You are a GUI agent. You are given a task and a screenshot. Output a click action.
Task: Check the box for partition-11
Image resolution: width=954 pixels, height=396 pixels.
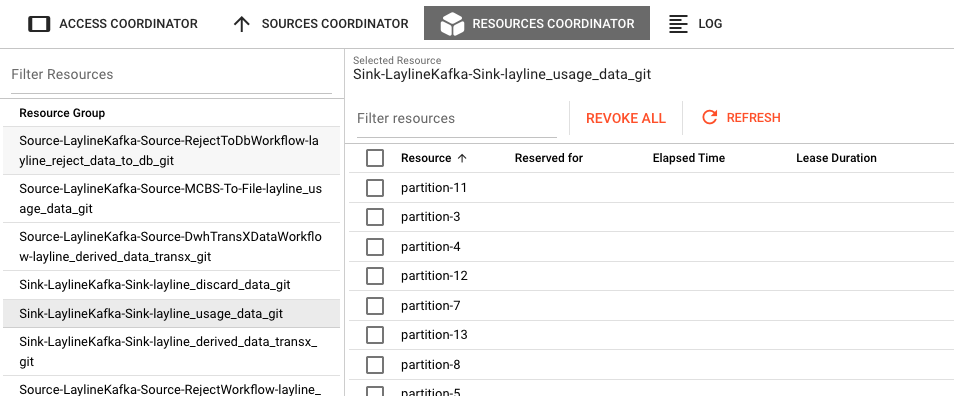click(375, 188)
